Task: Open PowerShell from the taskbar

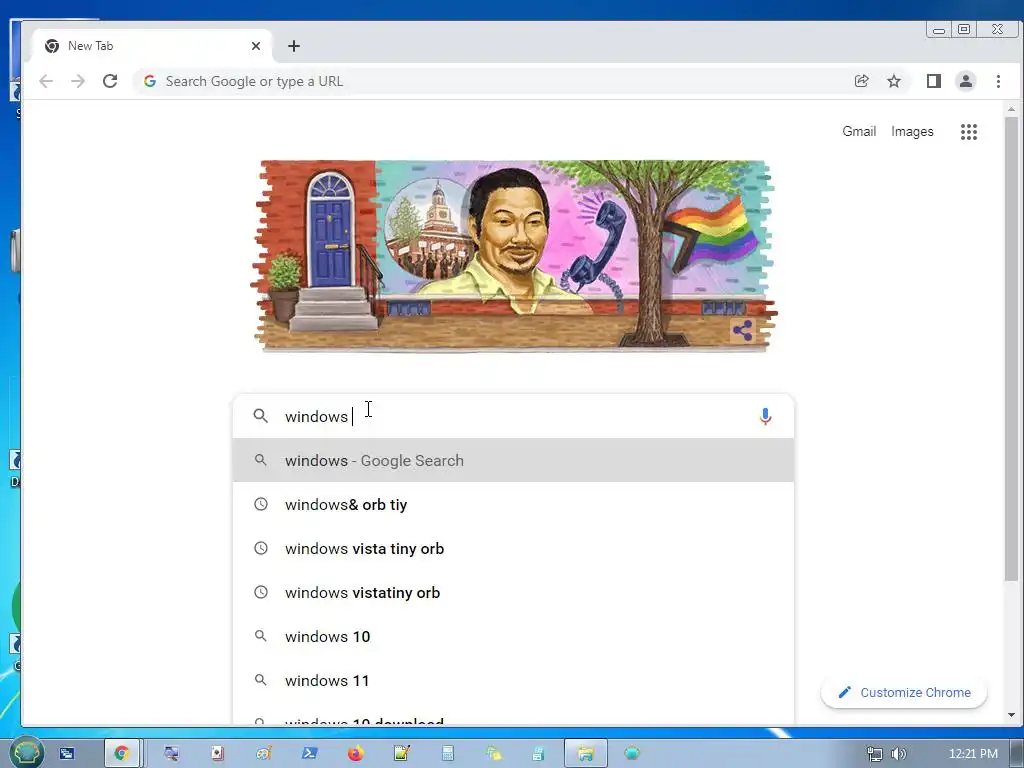Action: 310,754
